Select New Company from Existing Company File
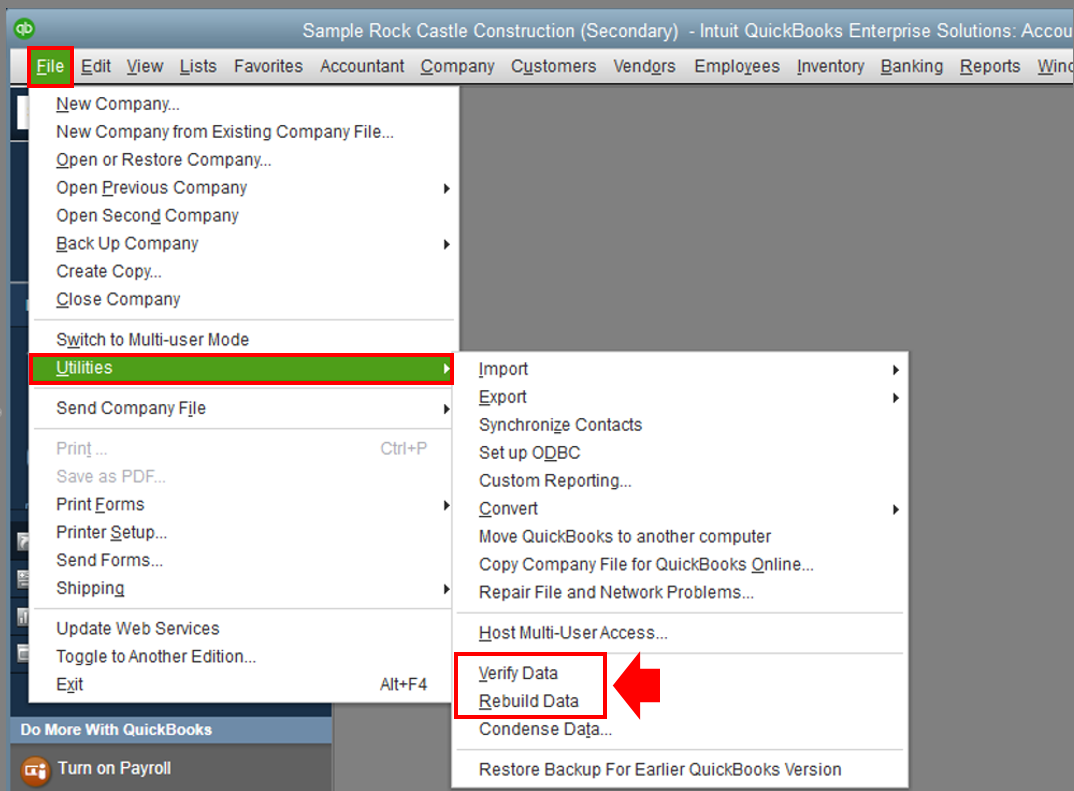The width and height of the screenshot is (1074, 791). (x=243, y=131)
